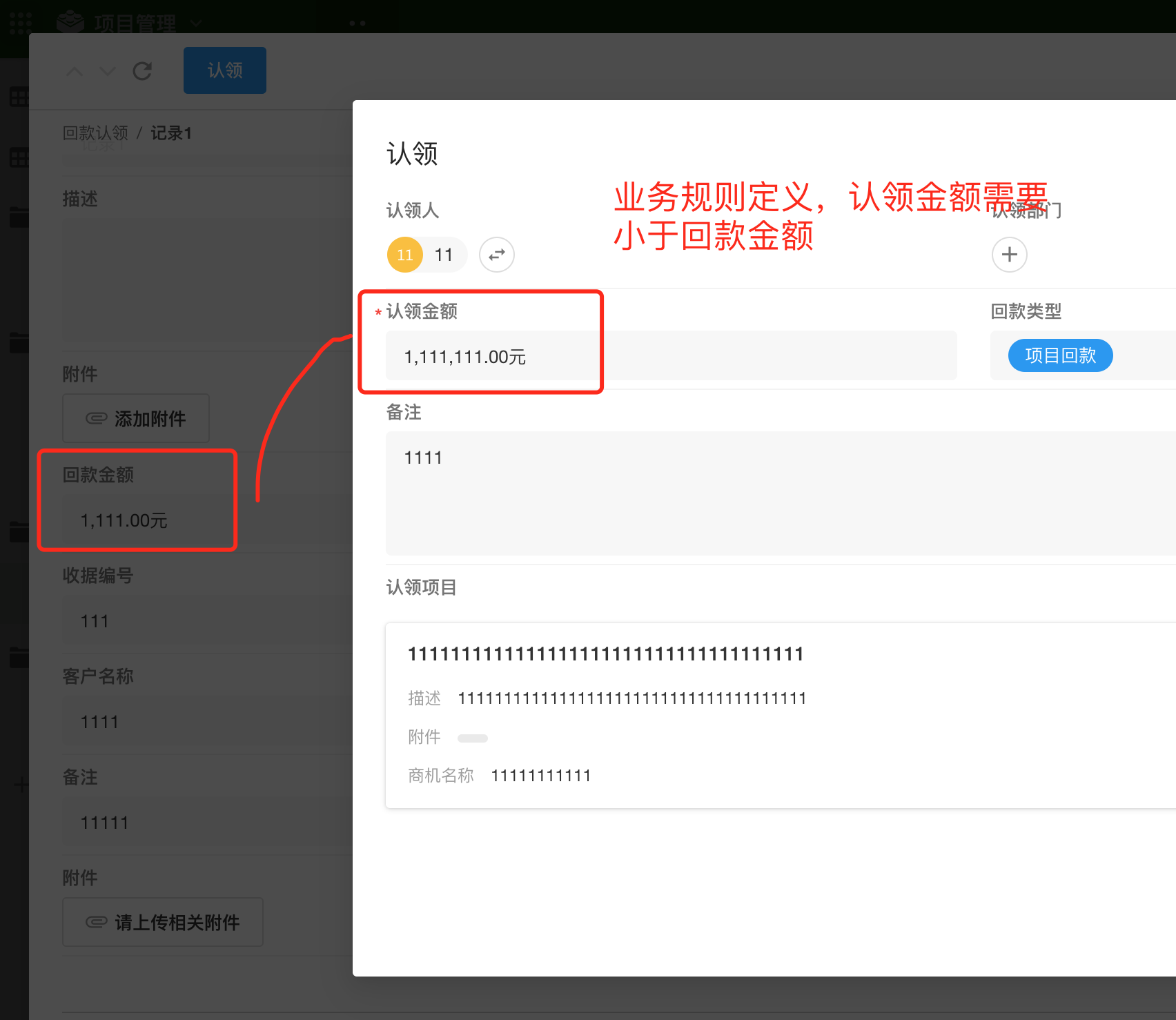Open the app launcher grid icon

(20, 22)
